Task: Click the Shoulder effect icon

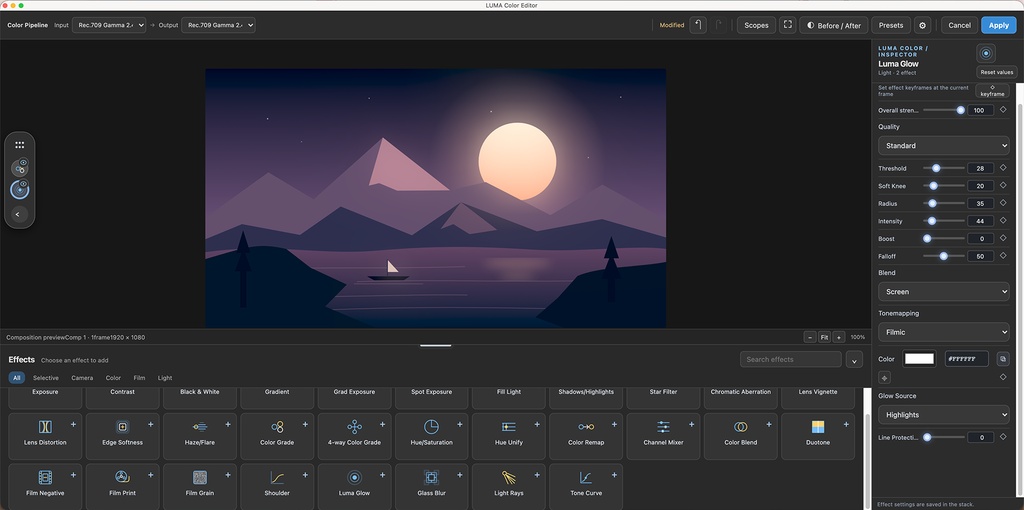Action: (277, 477)
